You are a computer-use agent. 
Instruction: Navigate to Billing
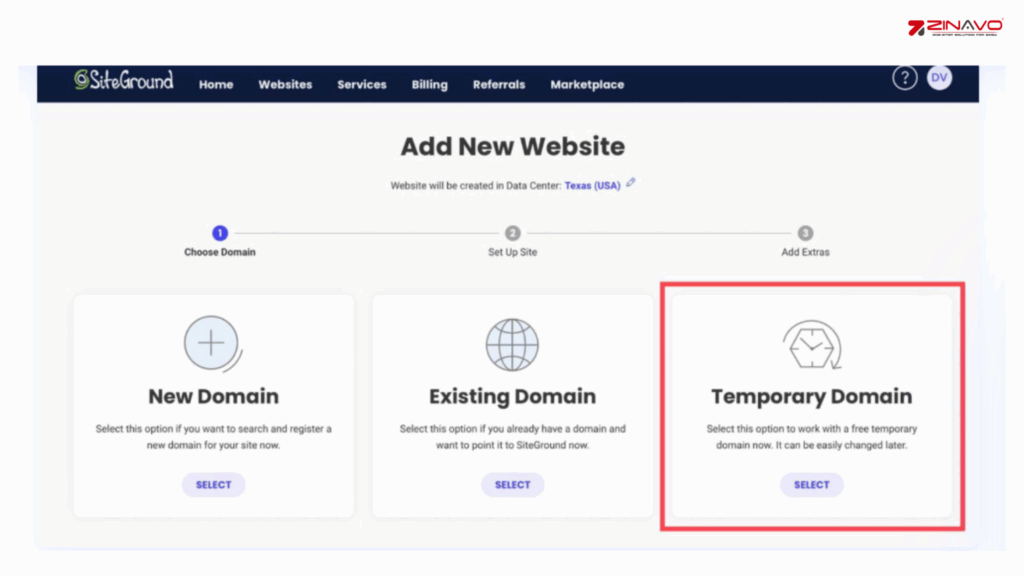tap(429, 85)
